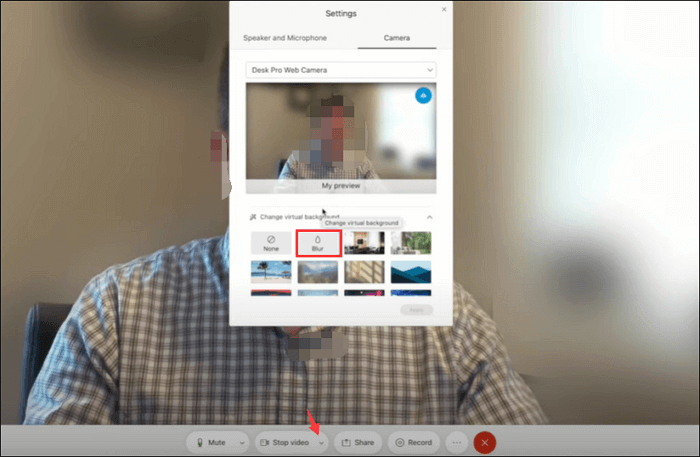Switch to the Speaker and Microphone tab
700x457 pixels.
pyautogui.click(x=284, y=38)
